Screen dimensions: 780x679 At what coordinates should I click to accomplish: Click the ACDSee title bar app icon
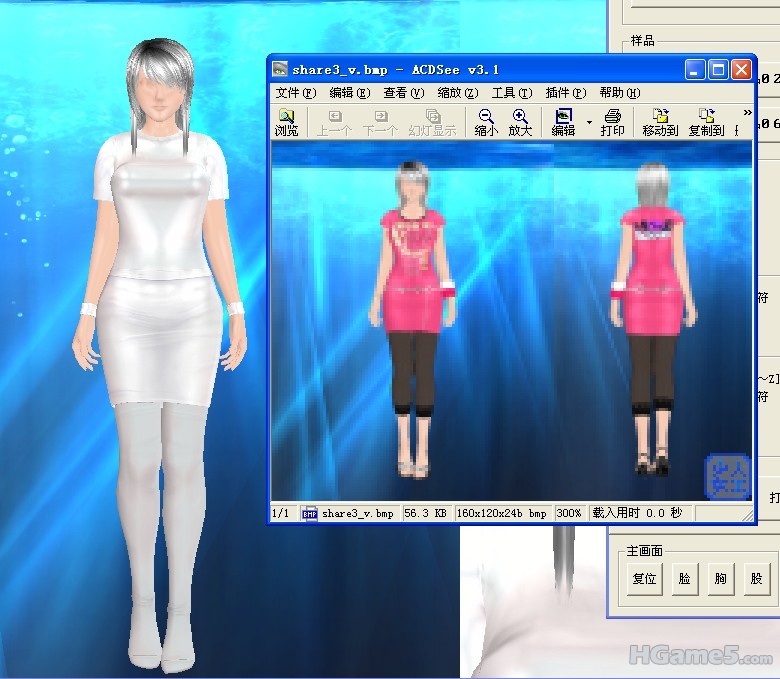[x=281, y=70]
